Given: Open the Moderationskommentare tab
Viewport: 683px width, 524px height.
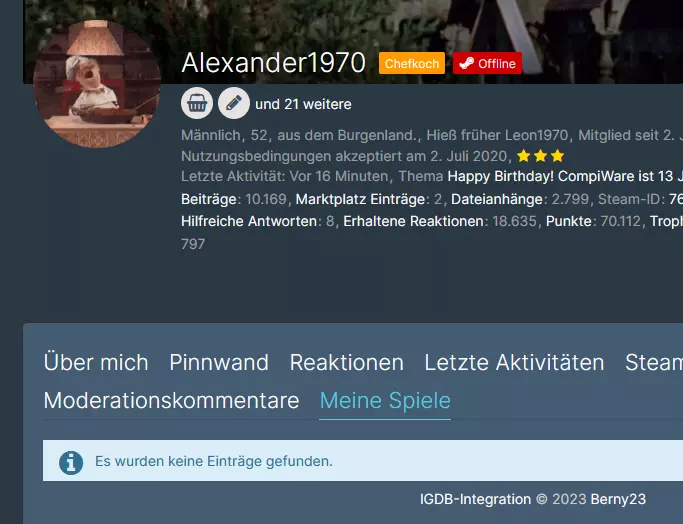Looking at the screenshot, I should (172, 400).
